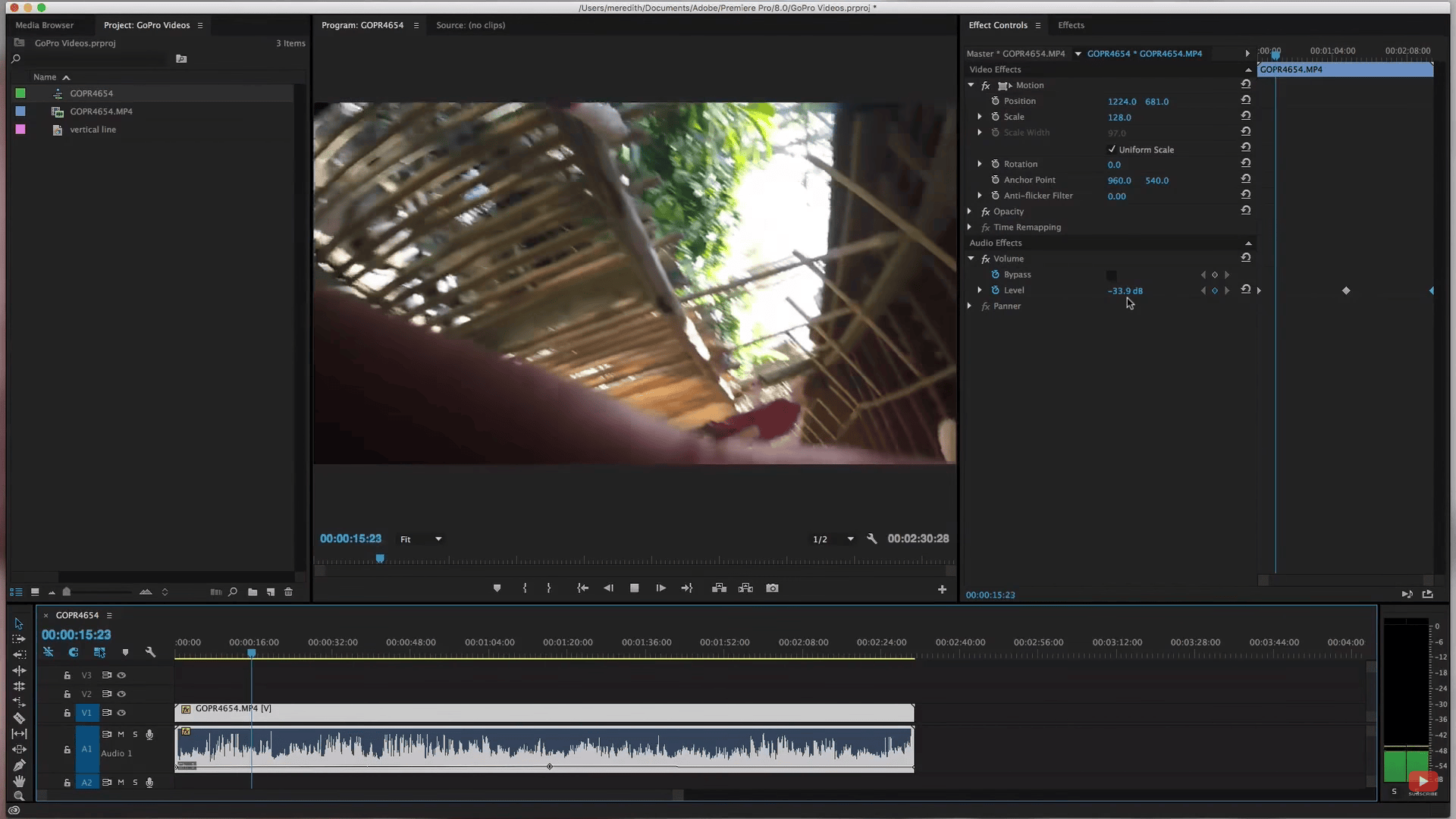The height and width of the screenshot is (819, 1456).
Task: Expand the Panner effect
Action: 969,306
